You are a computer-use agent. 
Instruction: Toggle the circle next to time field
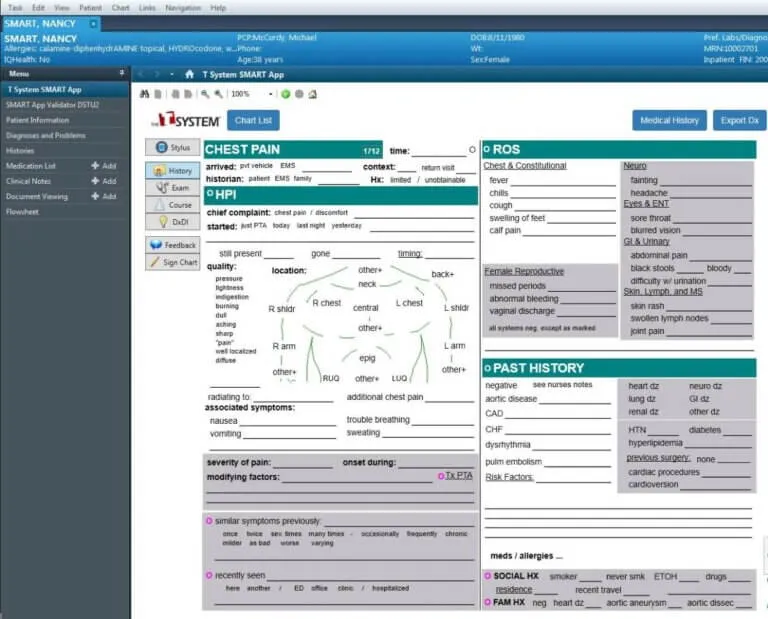click(472, 150)
